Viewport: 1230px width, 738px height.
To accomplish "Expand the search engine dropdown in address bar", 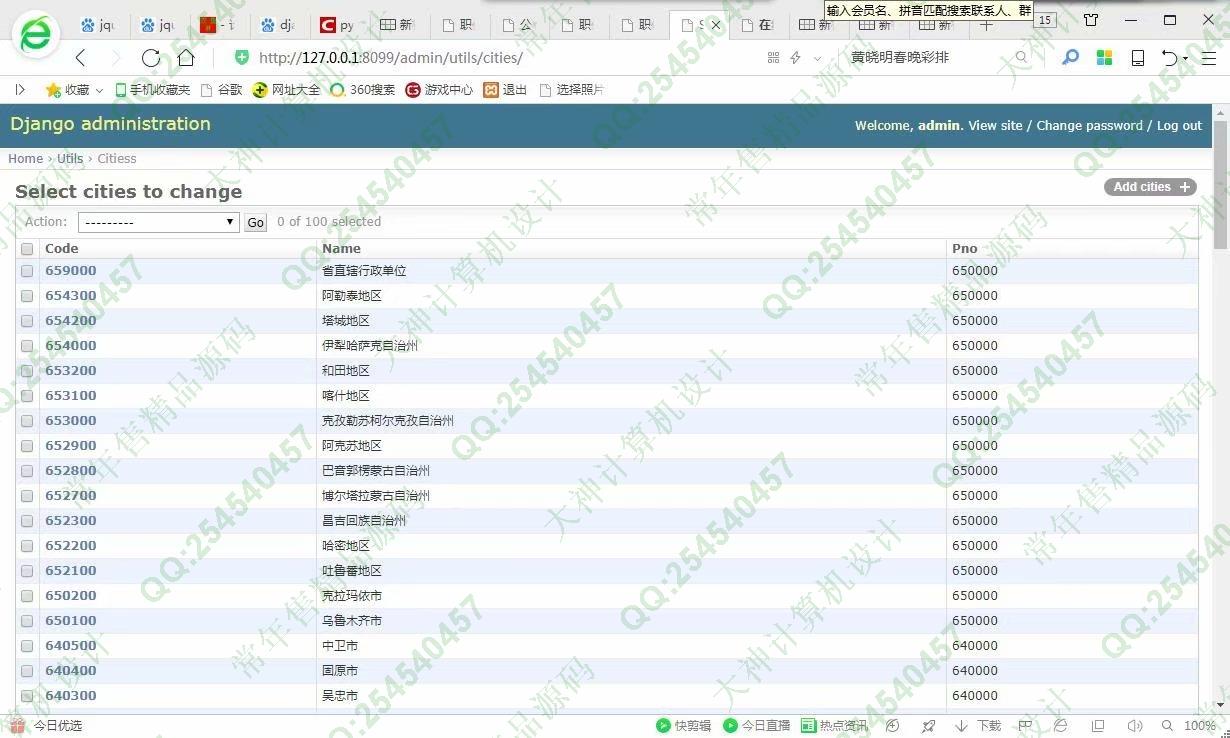I will coord(817,59).
